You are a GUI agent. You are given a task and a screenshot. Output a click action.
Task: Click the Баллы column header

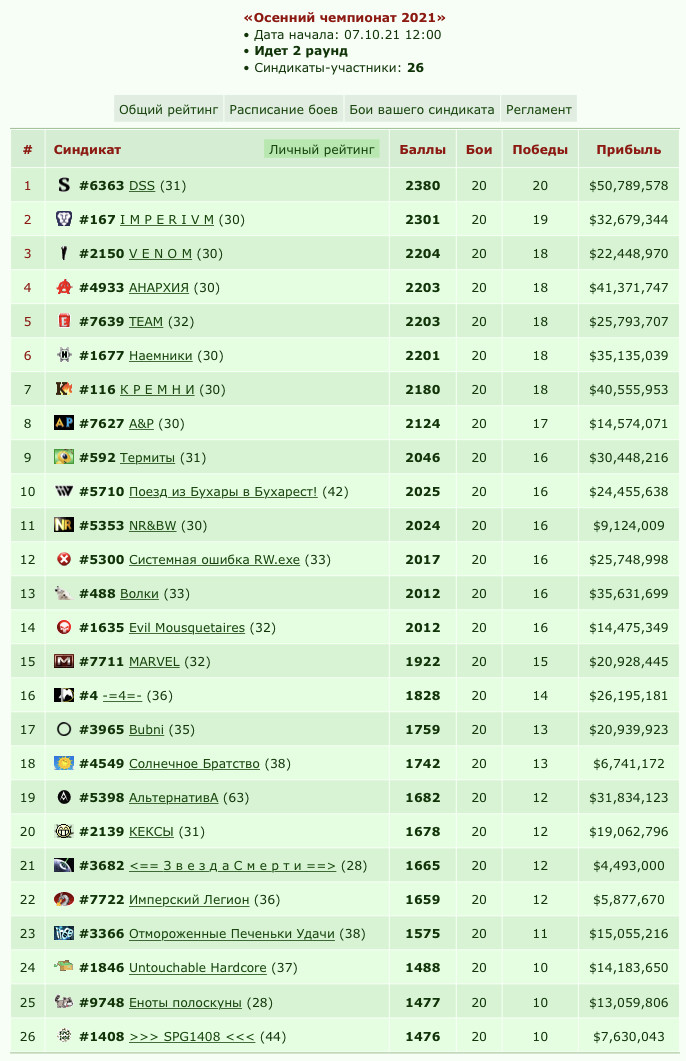[x=423, y=150]
